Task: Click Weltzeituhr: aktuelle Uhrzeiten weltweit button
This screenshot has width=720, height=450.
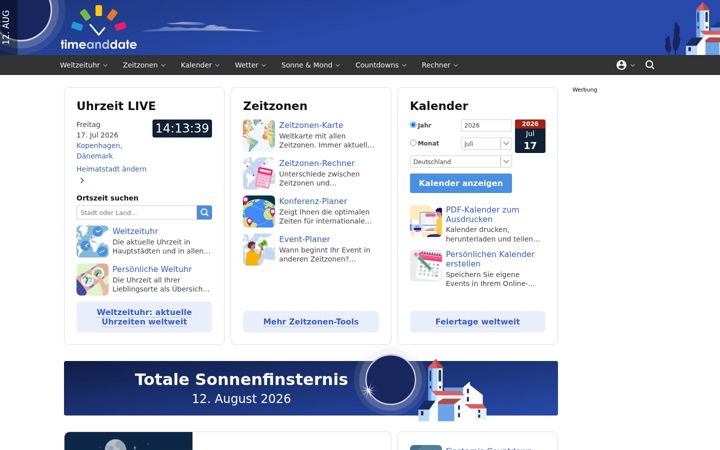Action: coord(144,317)
